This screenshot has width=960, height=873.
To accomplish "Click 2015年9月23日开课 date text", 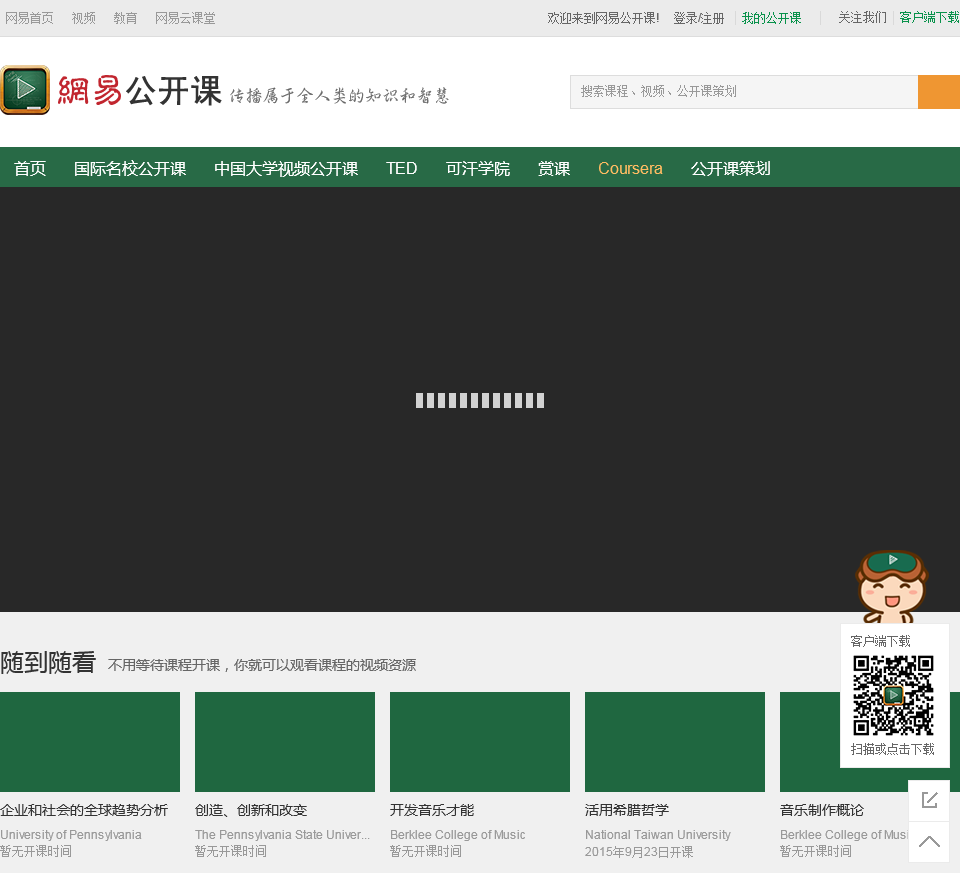I will 639,852.
